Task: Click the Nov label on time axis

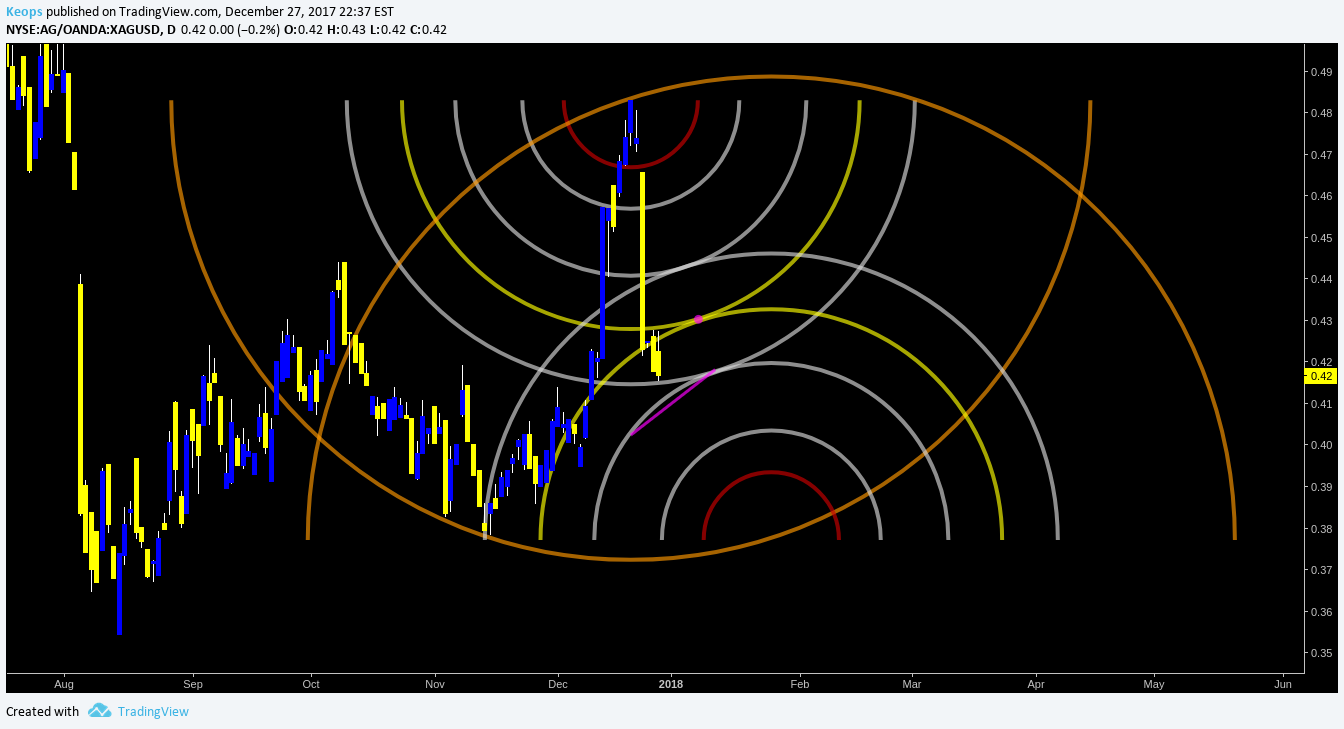Action: (434, 685)
